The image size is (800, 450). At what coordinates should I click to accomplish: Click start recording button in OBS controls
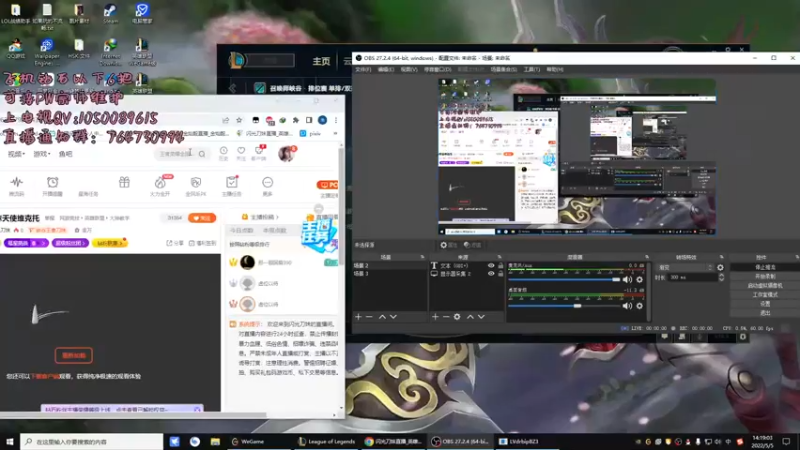[765, 277]
